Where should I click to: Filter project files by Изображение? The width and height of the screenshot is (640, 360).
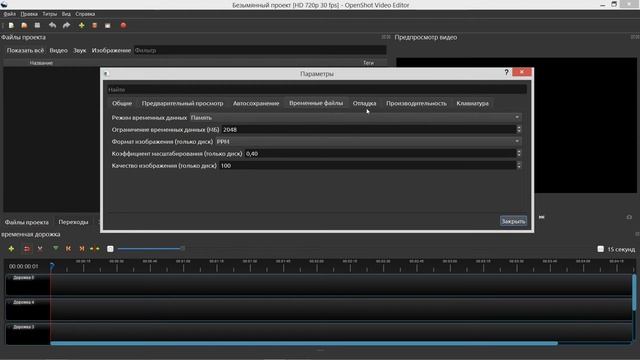pyautogui.click(x=111, y=50)
